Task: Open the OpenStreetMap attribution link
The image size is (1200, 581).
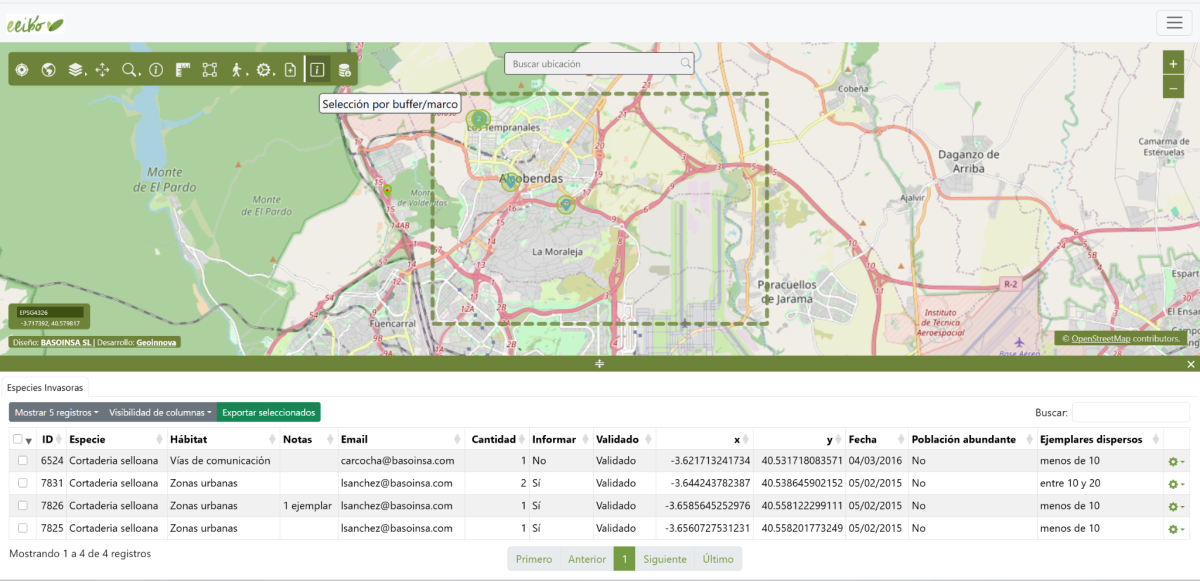Action: point(1101,339)
